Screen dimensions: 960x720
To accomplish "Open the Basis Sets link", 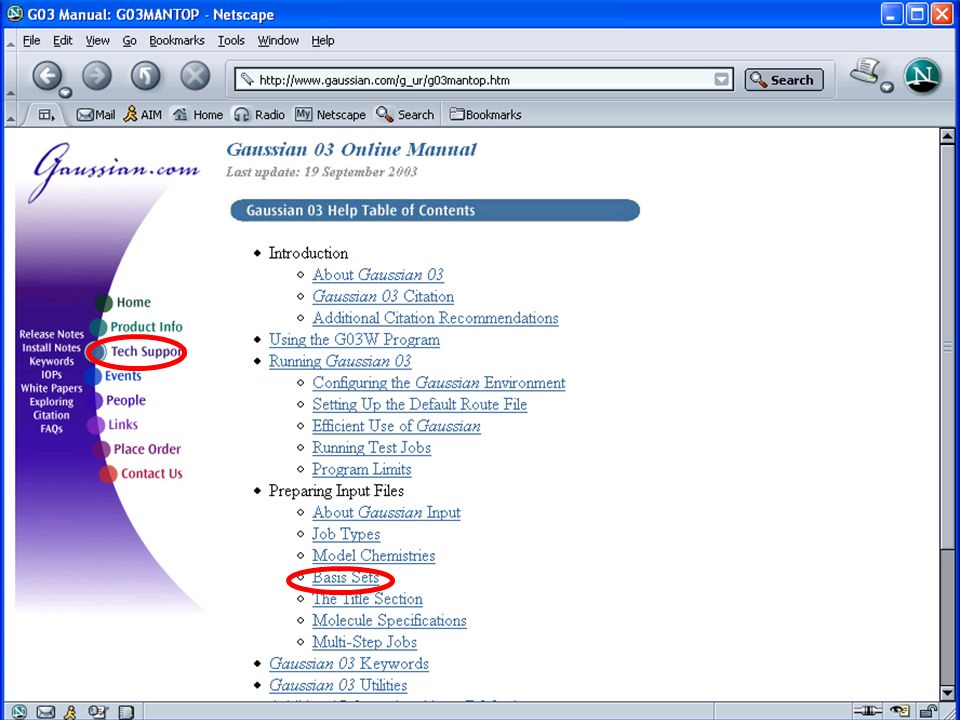I will [x=345, y=577].
